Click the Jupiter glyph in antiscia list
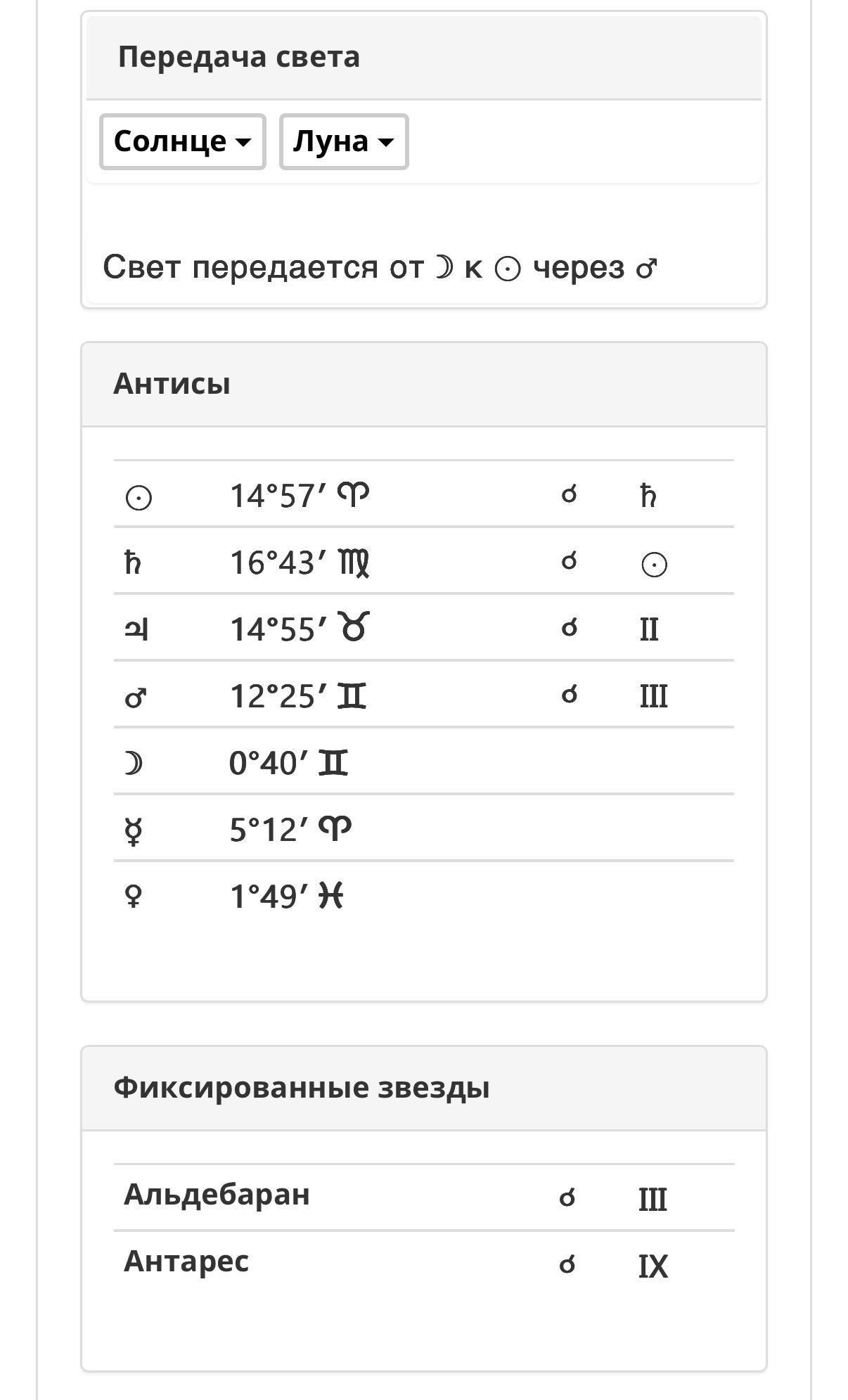 pos(136,629)
